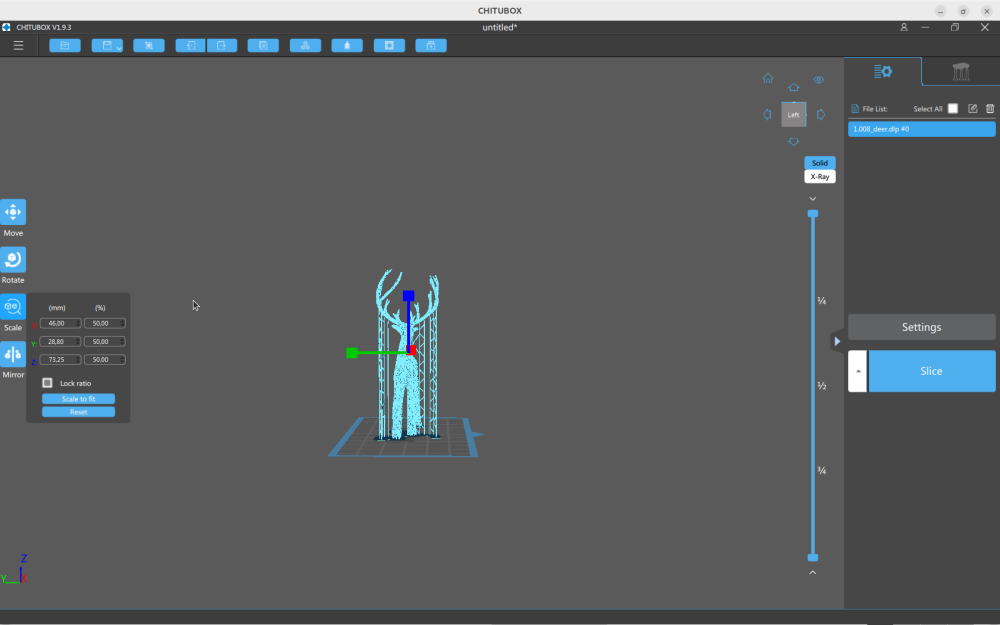Click the up chevron below layer slider
This screenshot has width=1000, height=625.
tap(812, 573)
